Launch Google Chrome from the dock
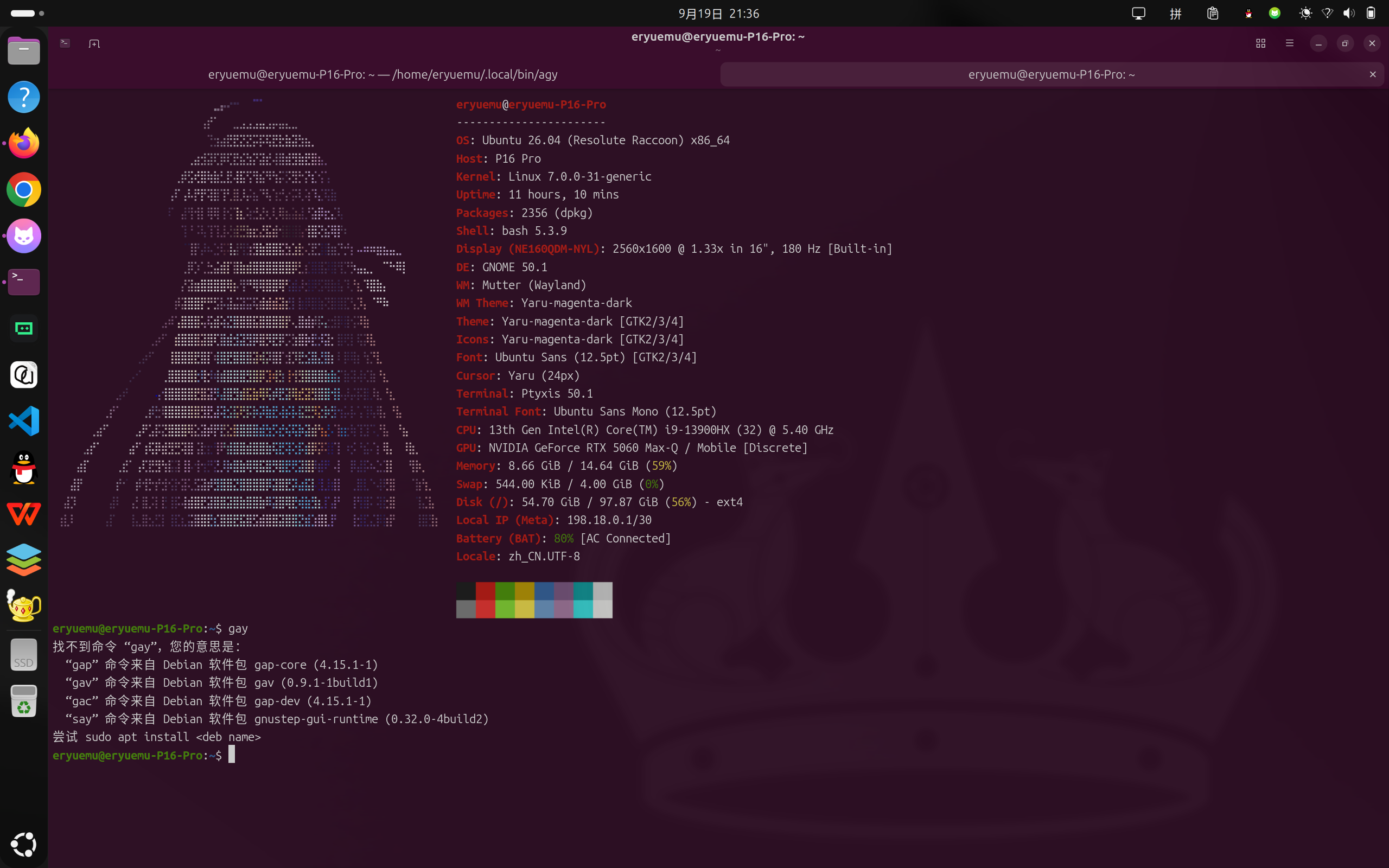The image size is (1389, 868). tap(23, 189)
